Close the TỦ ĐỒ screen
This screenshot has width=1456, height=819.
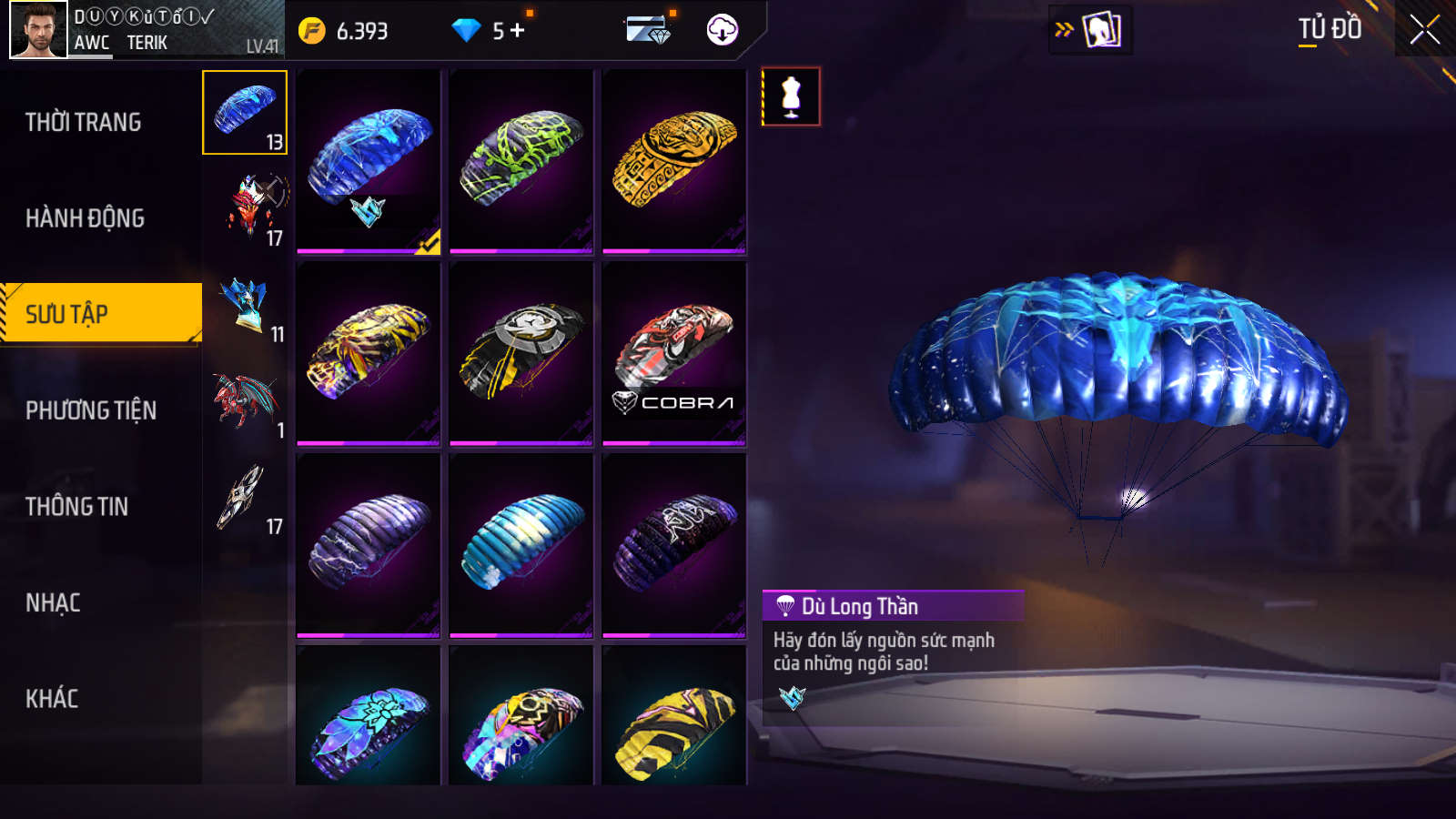pyautogui.click(x=1425, y=30)
